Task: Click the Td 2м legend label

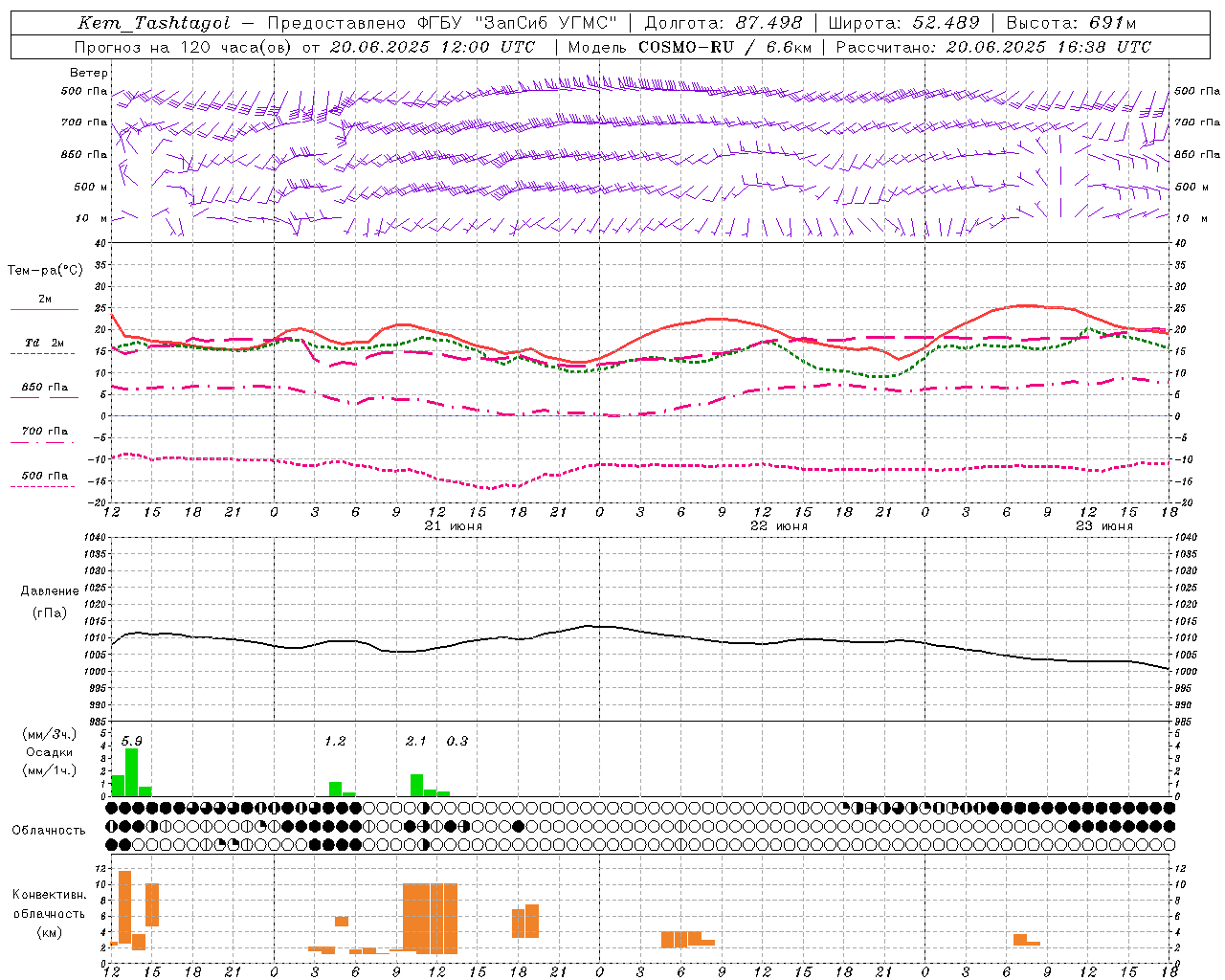Action: coord(45,343)
